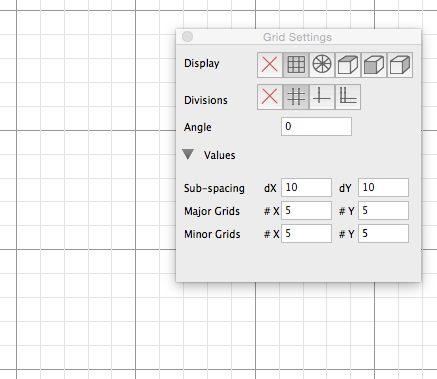Click the Minor Grids label
Image resolution: width=437 pixels, height=379 pixels.
point(212,234)
